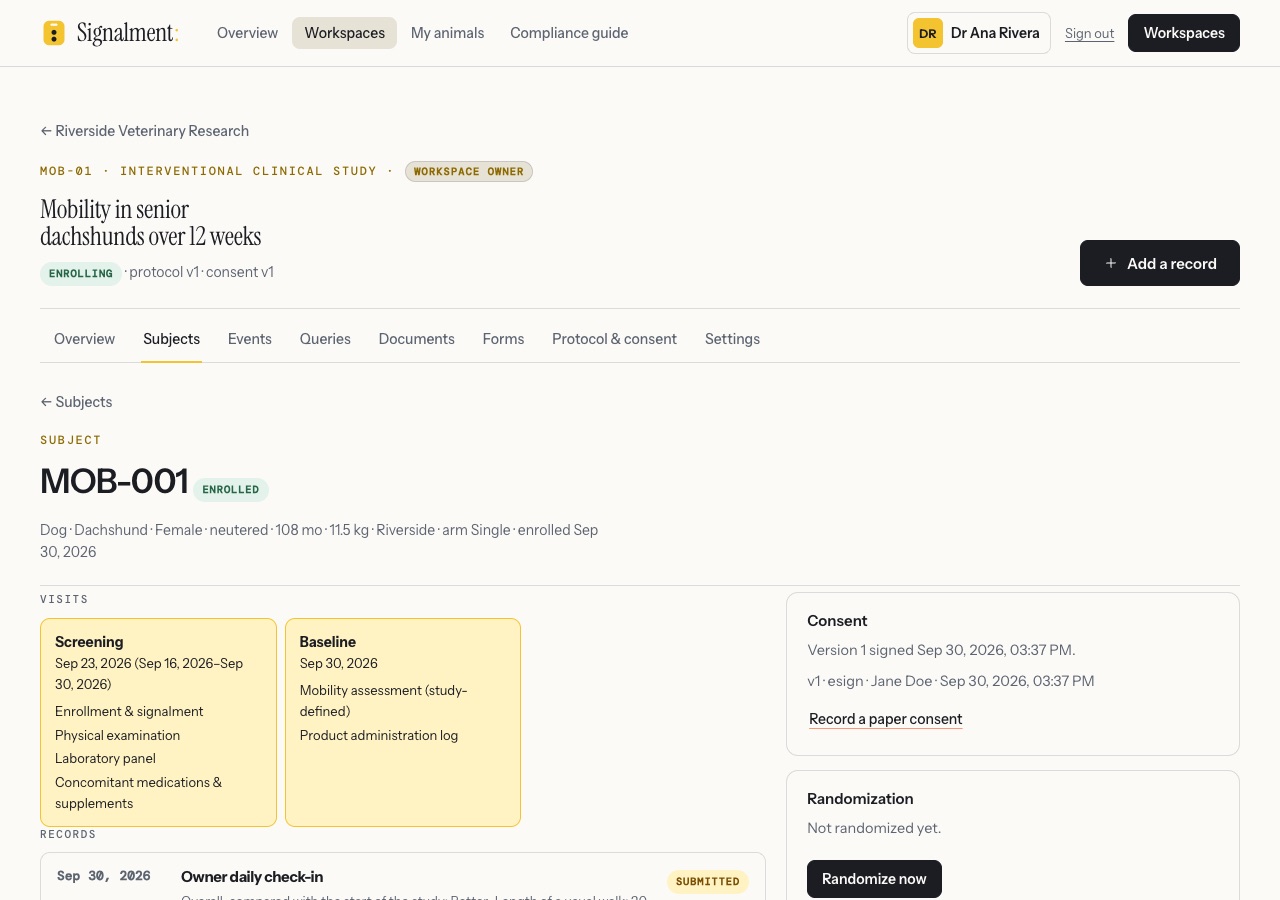Go back to Riverside Veterinary Research
The image size is (1280, 900).
144,131
